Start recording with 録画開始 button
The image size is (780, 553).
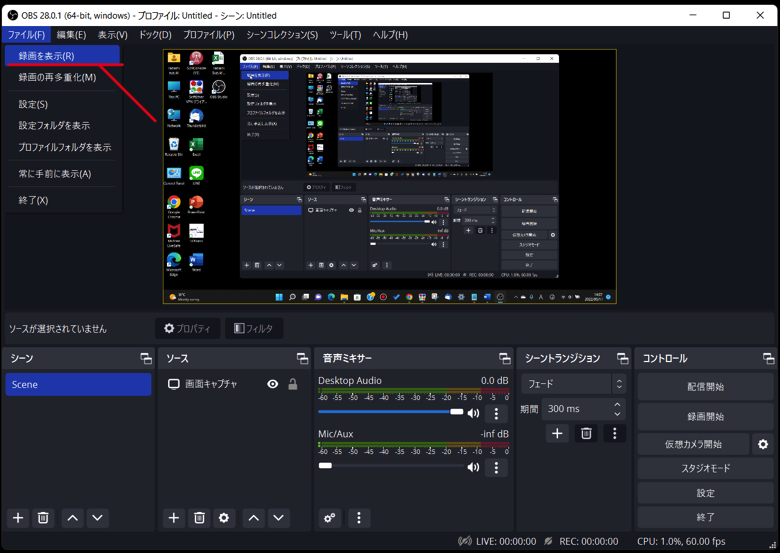coord(705,417)
